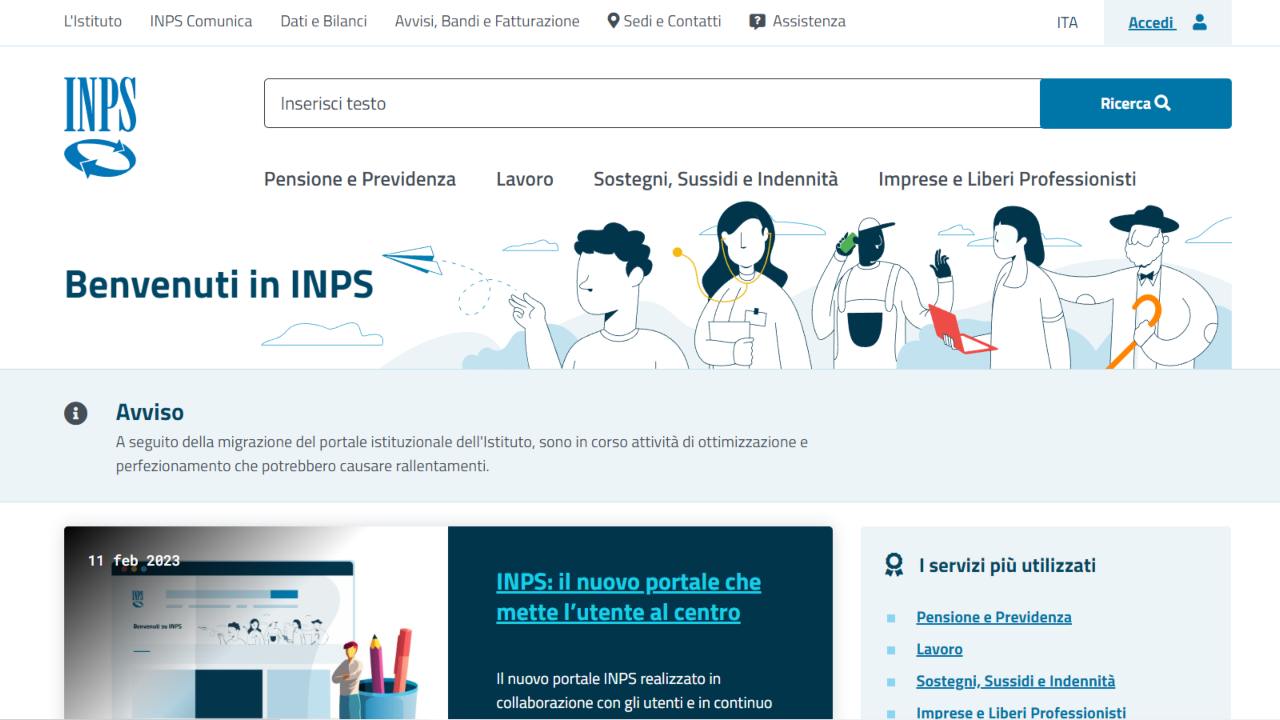The height and width of the screenshot is (720, 1280).
Task: Click the location pin icon for Sedi e Contatti
Action: pos(613,21)
